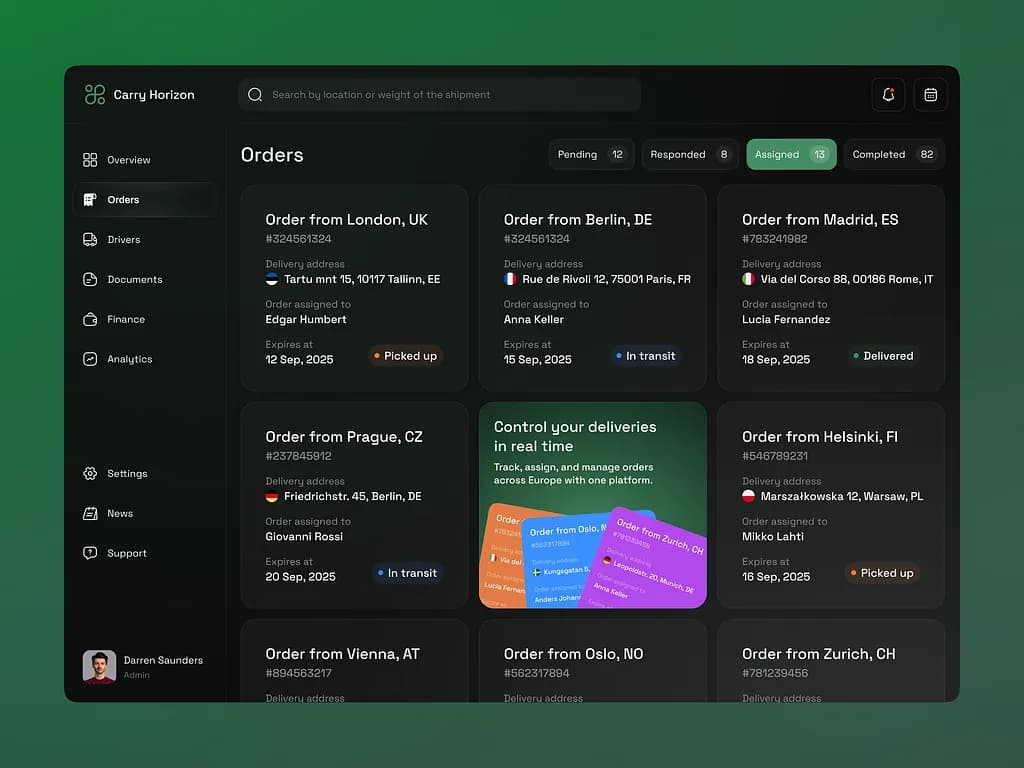The height and width of the screenshot is (768, 1024).
Task: Click the magnifier search icon
Action: pos(255,95)
